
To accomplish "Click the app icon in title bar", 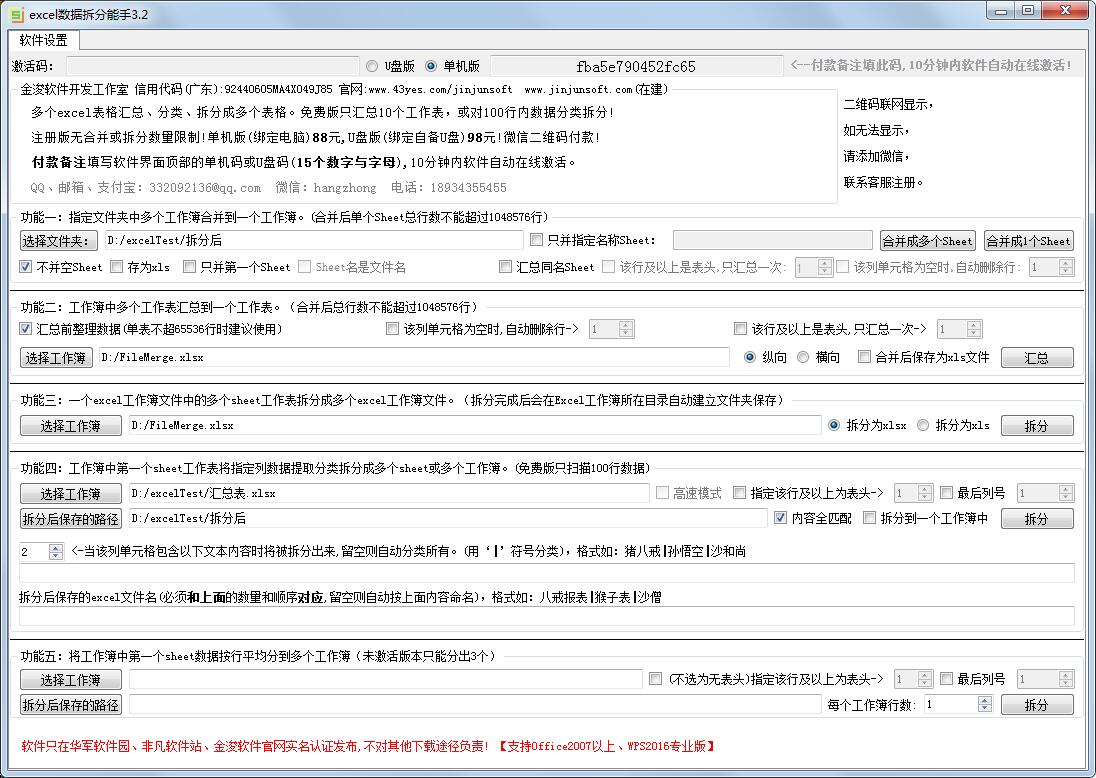I will click(x=16, y=14).
